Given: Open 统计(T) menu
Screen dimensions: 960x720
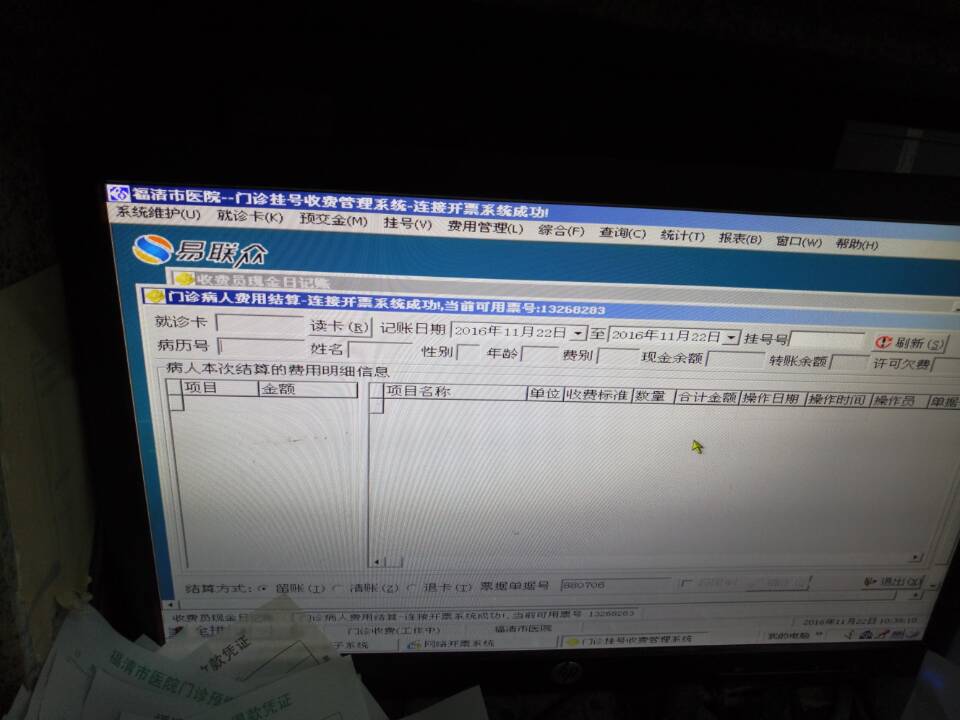Looking at the screenshot, I should [682, 236].
